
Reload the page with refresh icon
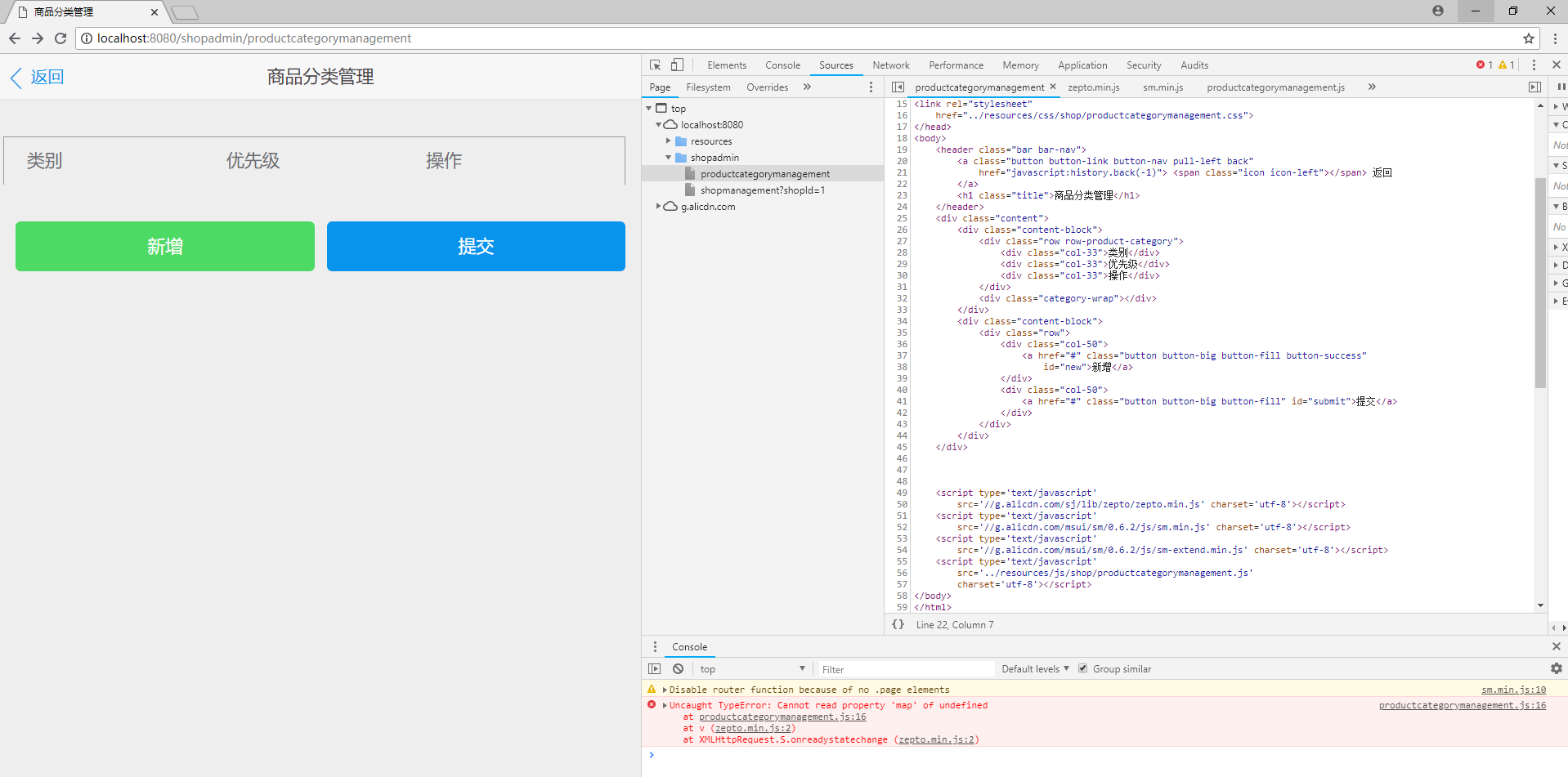click(60, 38)
